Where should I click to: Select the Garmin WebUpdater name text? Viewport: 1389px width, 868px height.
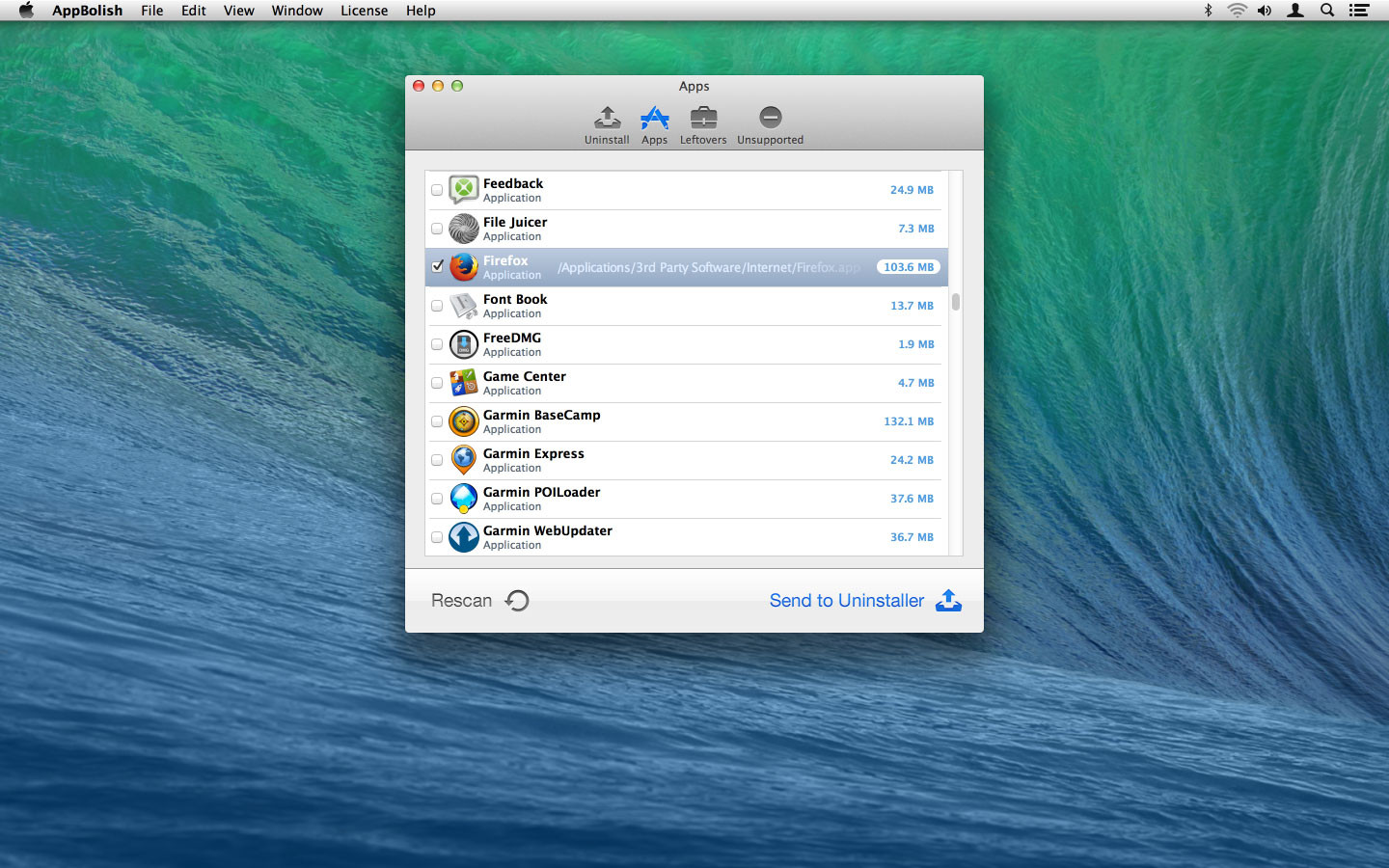point(548,530)
